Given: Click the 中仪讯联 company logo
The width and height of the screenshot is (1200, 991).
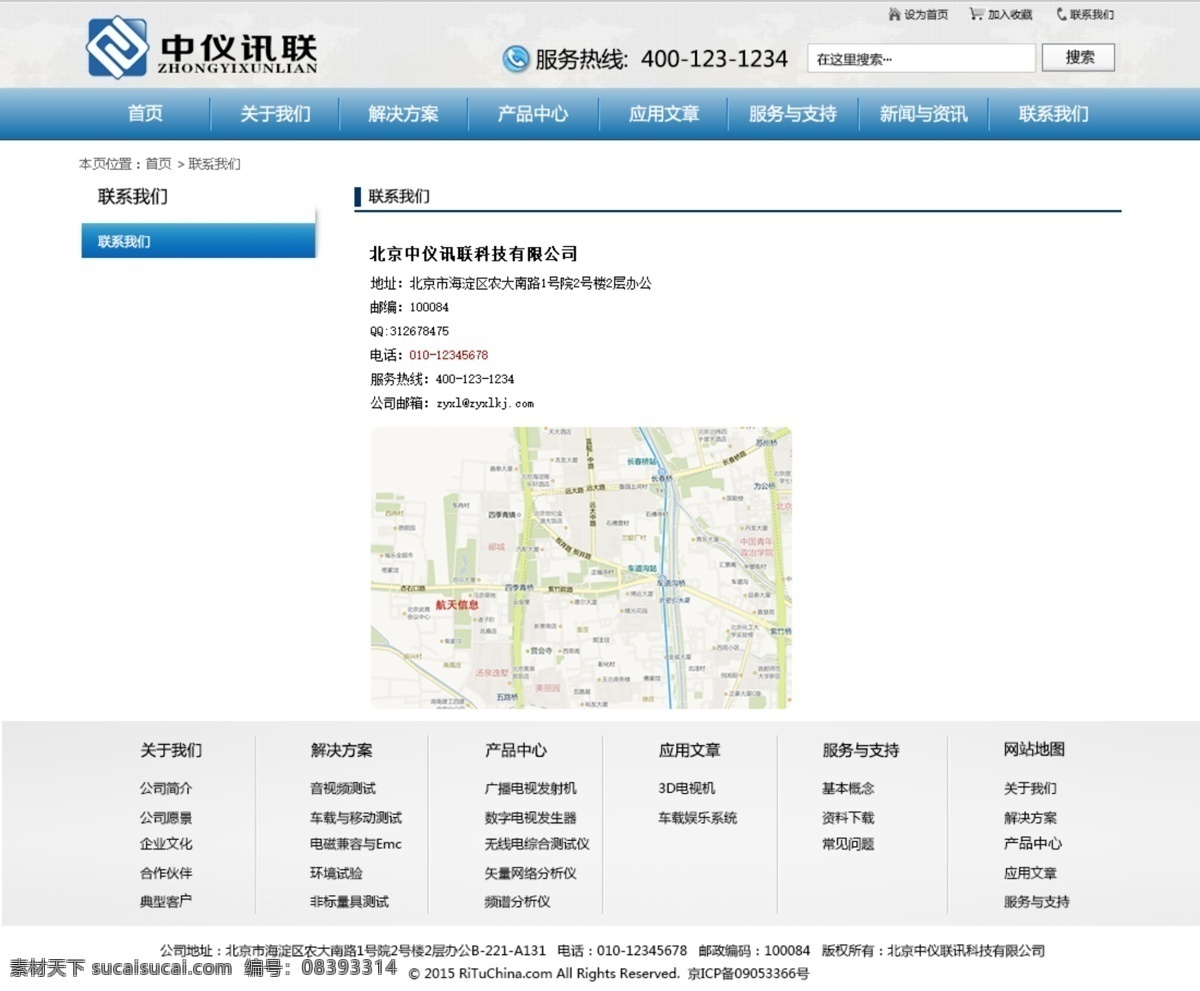Looking at the screenshot, I should [x=202, y=47].
